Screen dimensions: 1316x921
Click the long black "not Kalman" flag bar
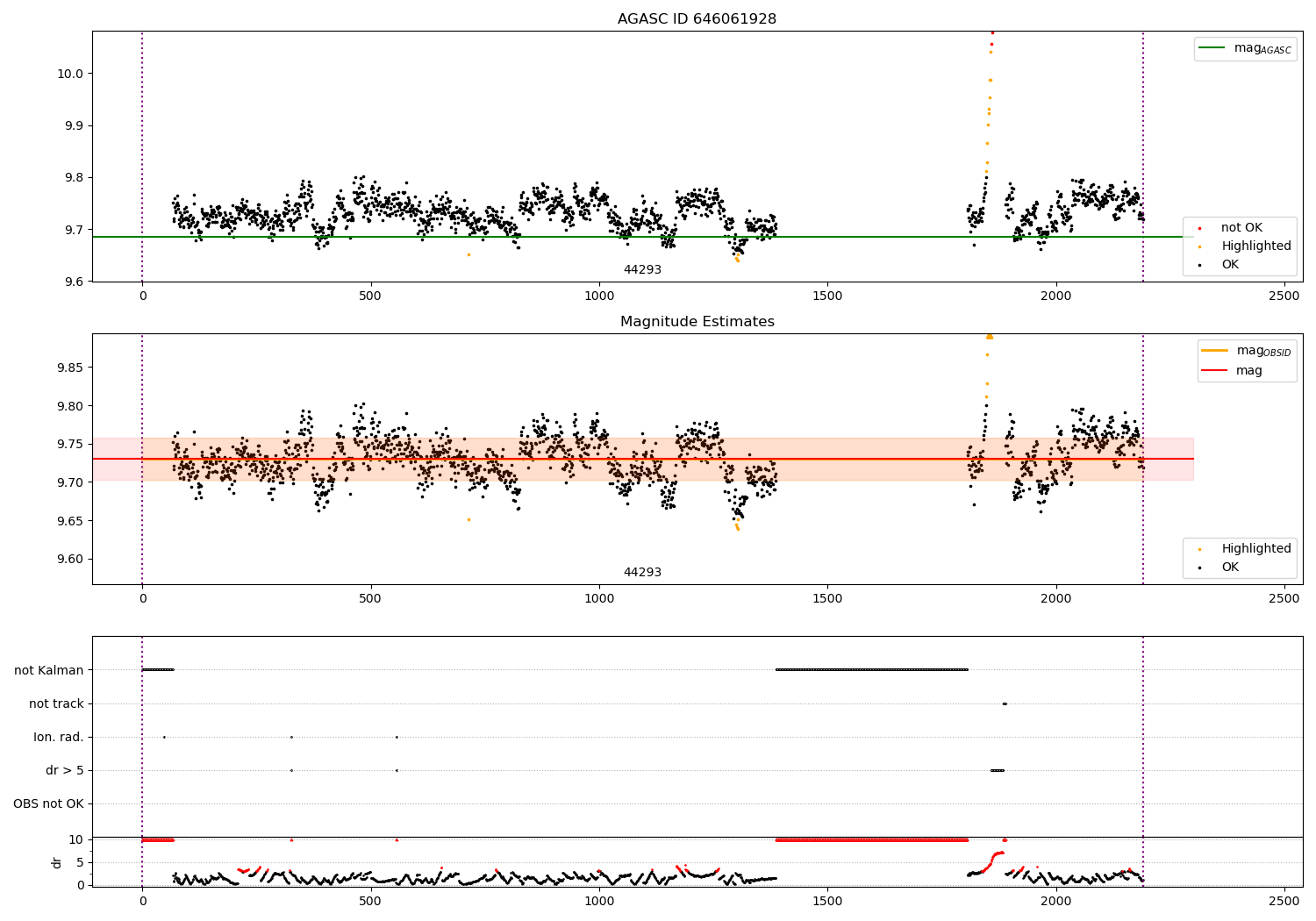click(872, 670)
